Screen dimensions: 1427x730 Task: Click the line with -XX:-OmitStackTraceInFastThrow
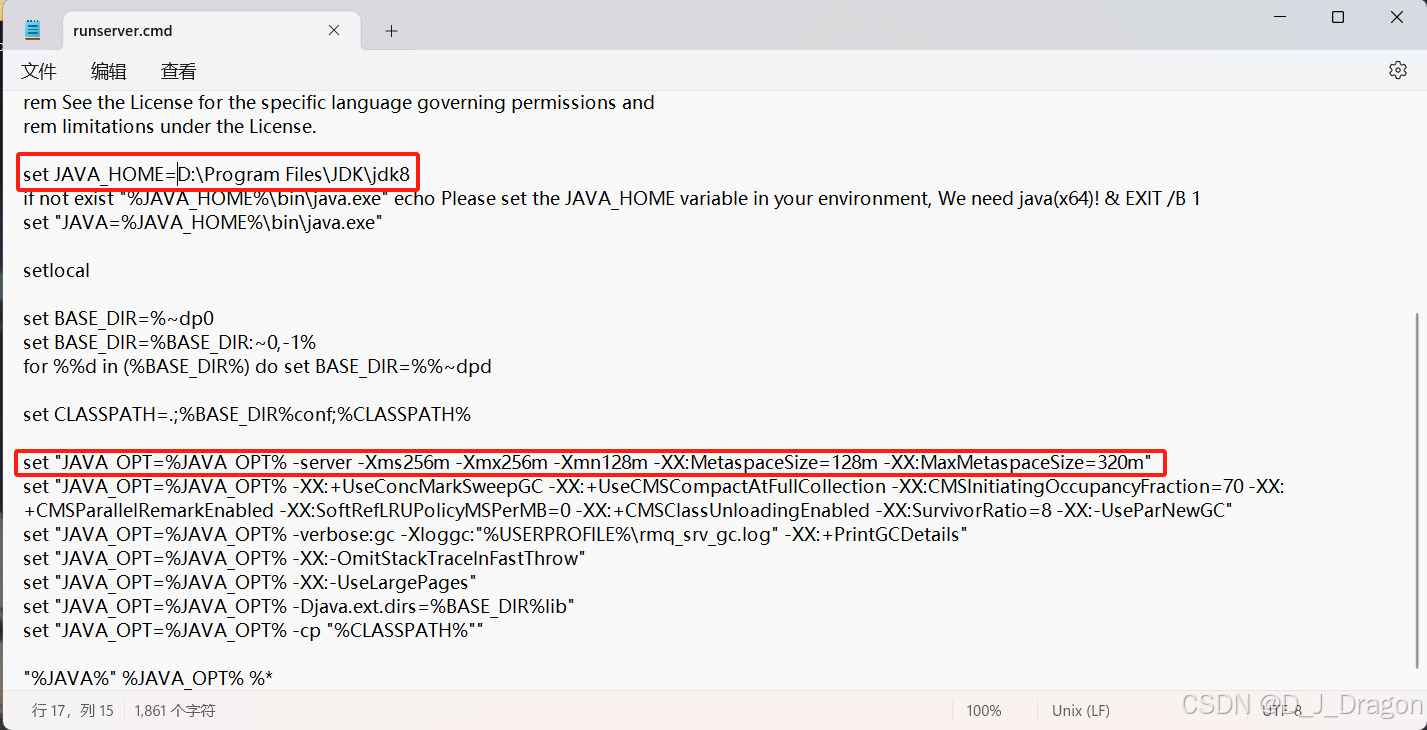[304, 559]
